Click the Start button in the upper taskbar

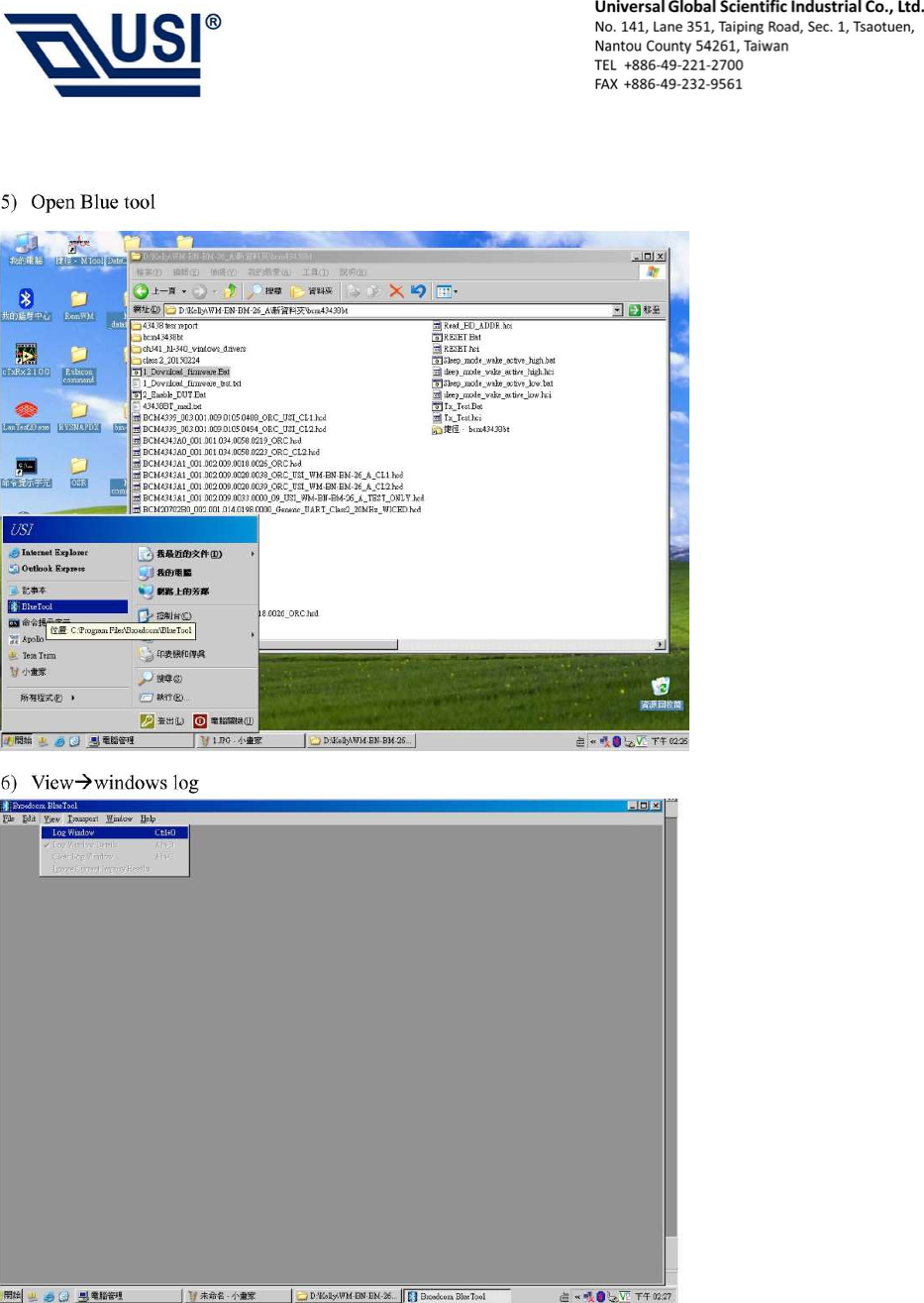[x=18, y=740]
